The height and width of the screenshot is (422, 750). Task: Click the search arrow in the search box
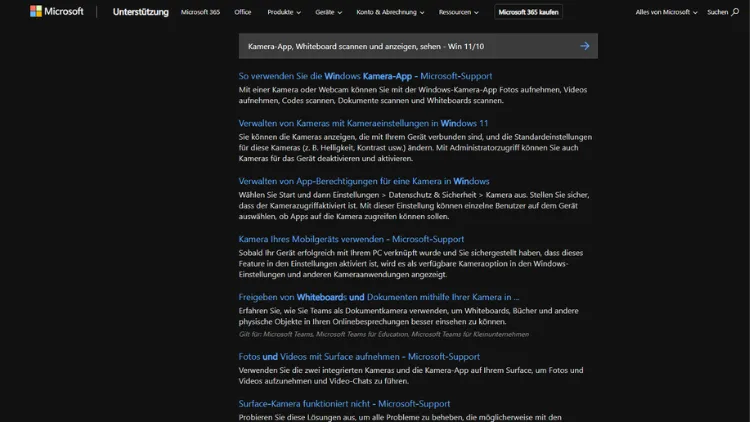585,46
